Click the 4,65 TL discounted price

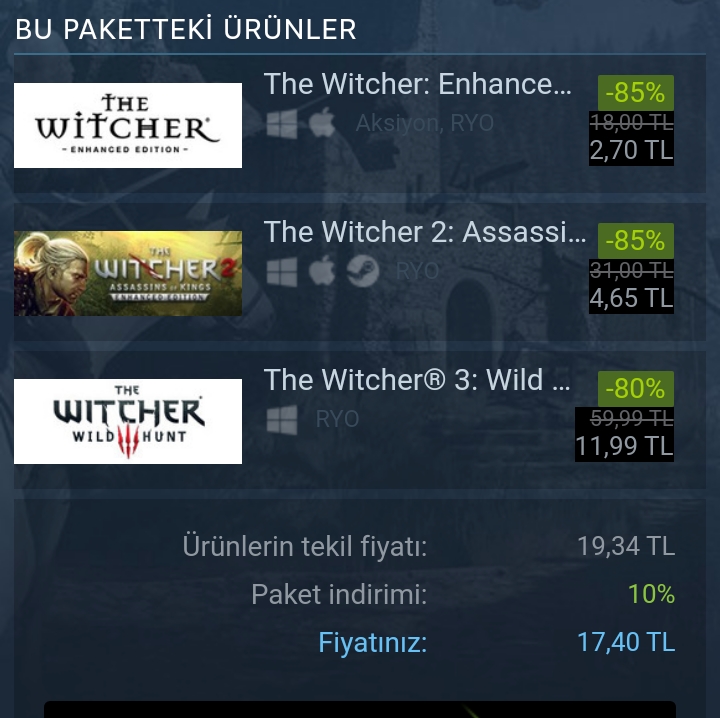click(x=631, y=298)
